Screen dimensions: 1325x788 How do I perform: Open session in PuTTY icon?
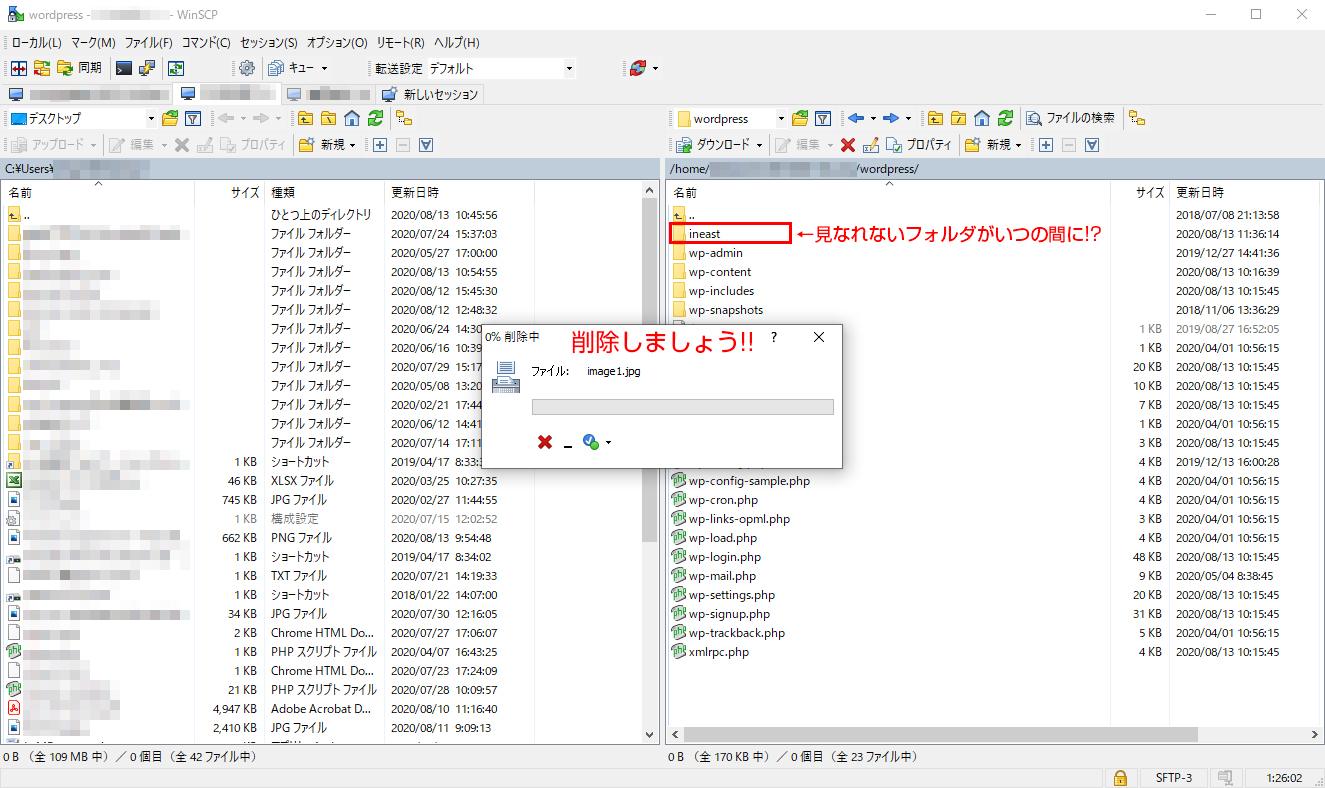click(147, 68)
